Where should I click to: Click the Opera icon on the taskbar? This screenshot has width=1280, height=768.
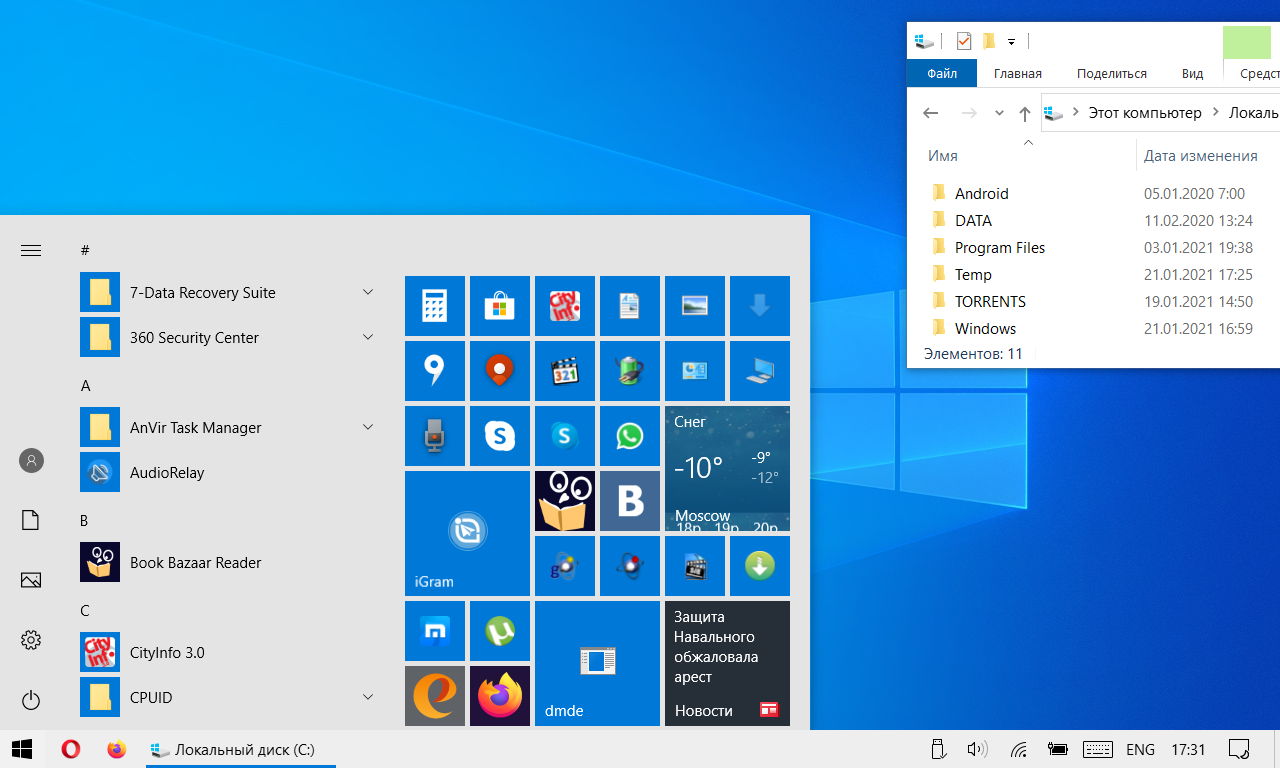click(71, 749)
